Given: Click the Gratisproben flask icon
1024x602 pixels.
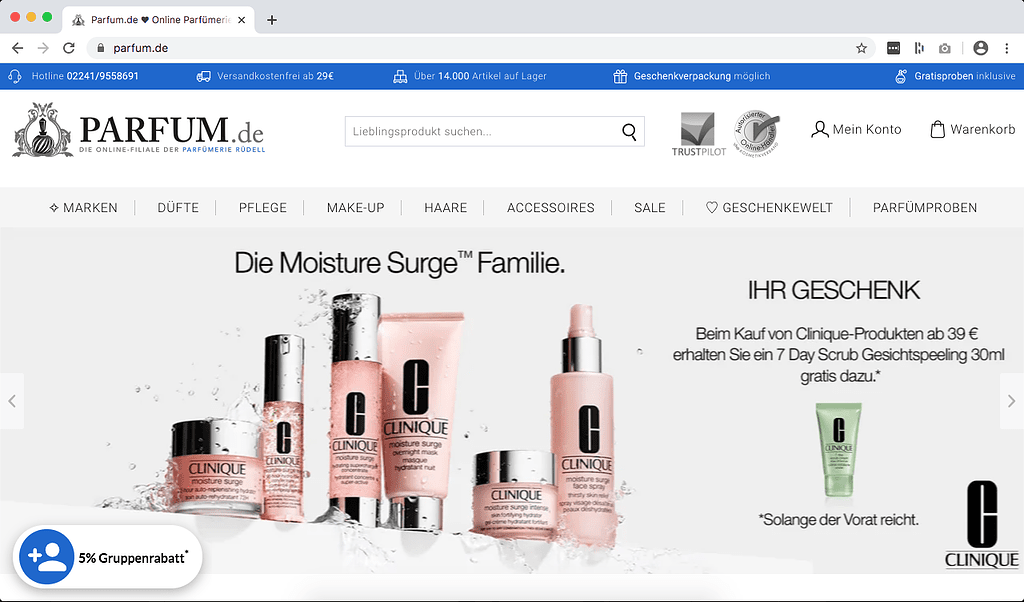Looking at the screenshot, I should [901, 76].
